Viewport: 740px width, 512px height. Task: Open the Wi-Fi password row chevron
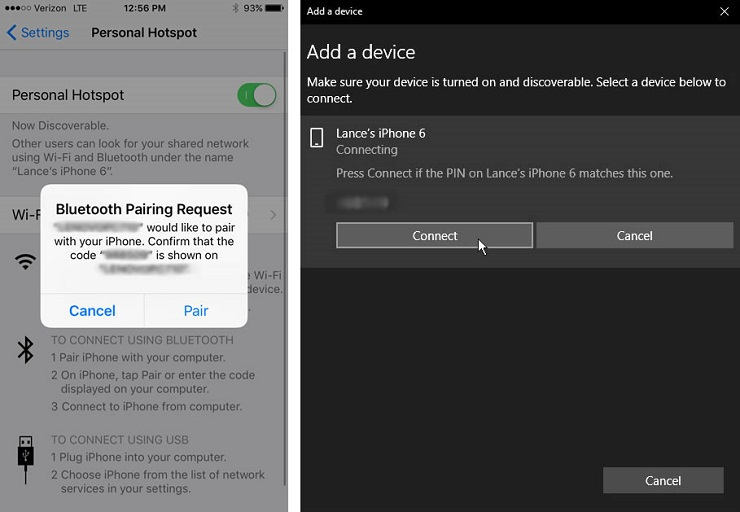(x=273, y=215)
